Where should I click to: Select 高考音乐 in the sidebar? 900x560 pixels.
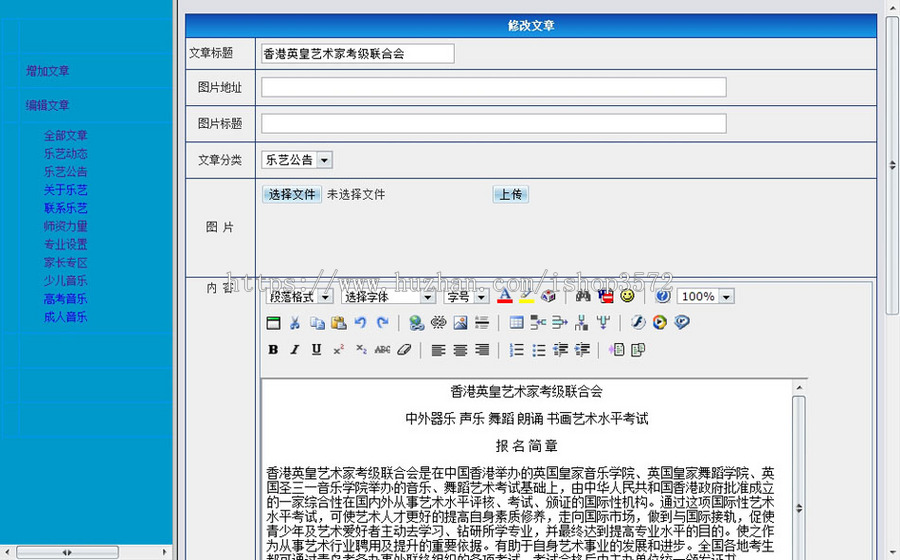(x=65, y=299)
